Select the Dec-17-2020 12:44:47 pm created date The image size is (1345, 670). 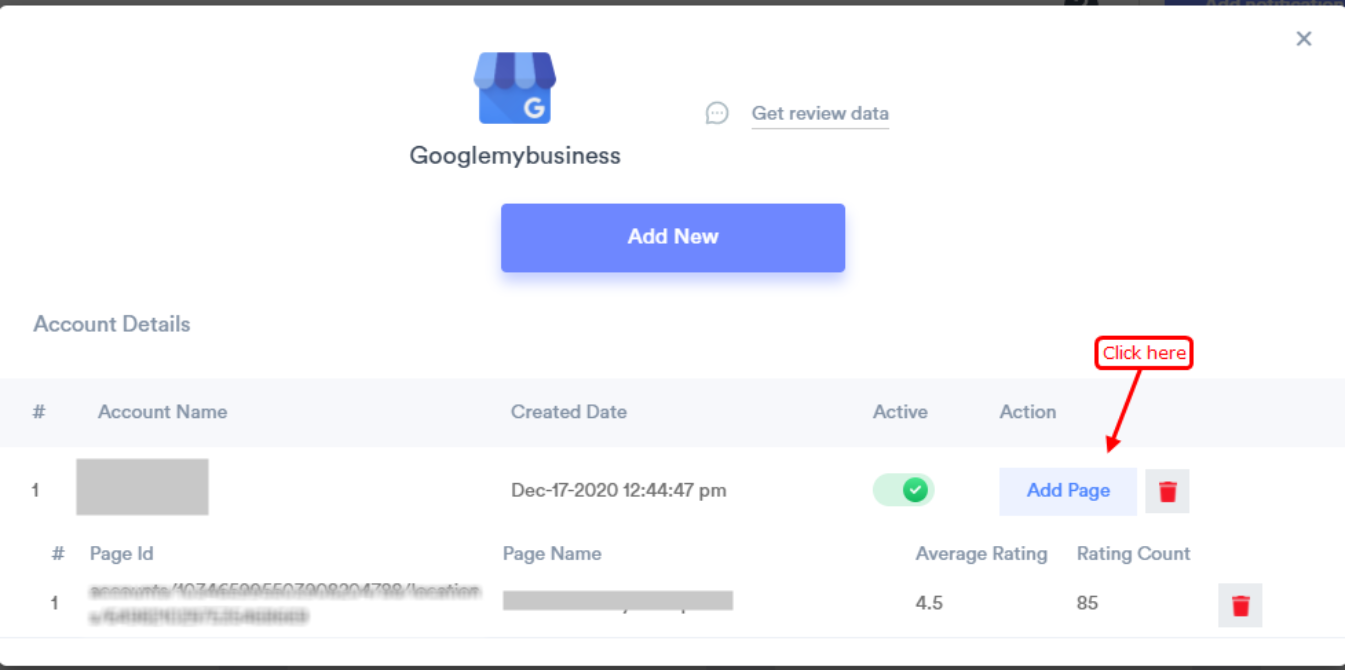(619, 490)
